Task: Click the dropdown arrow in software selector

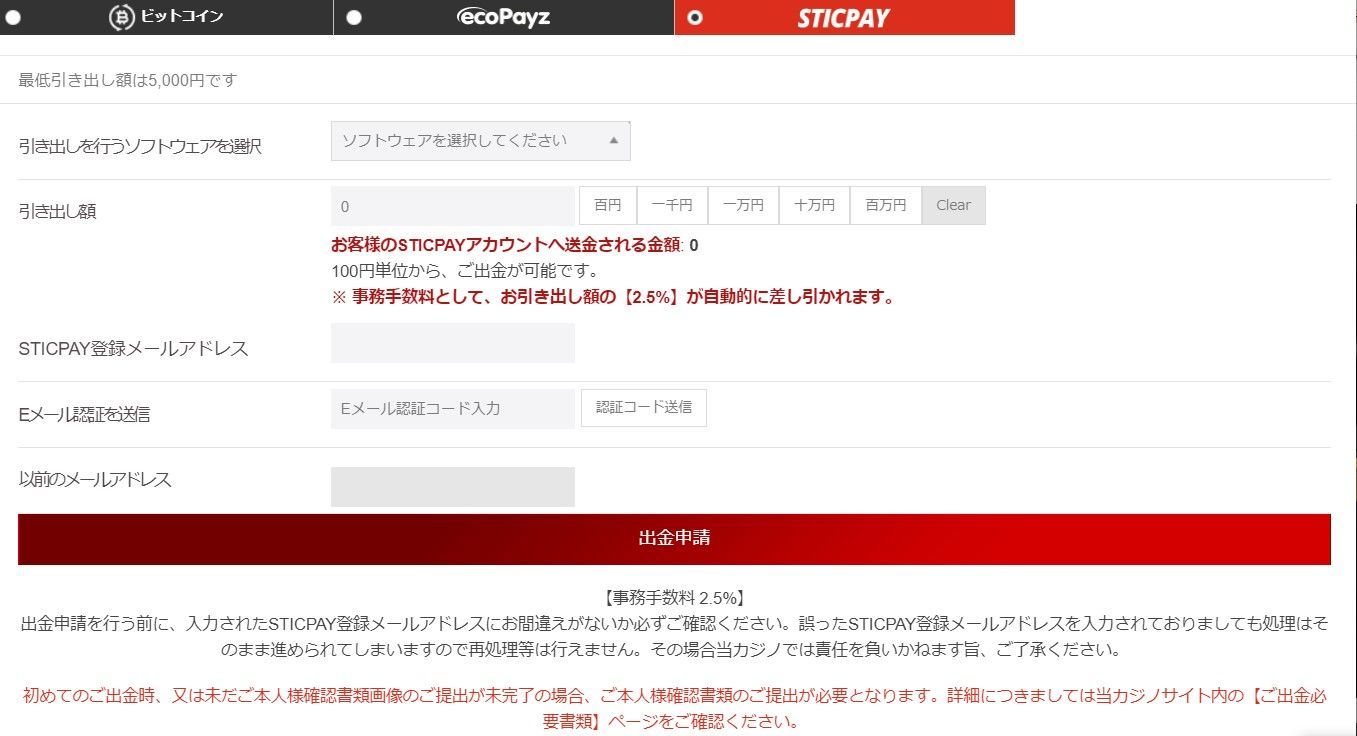Action: click(614, 141)
